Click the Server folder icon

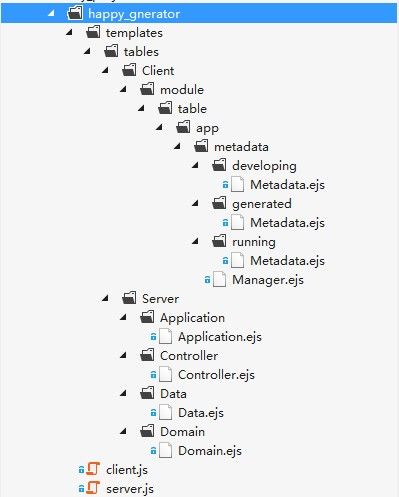129,298
